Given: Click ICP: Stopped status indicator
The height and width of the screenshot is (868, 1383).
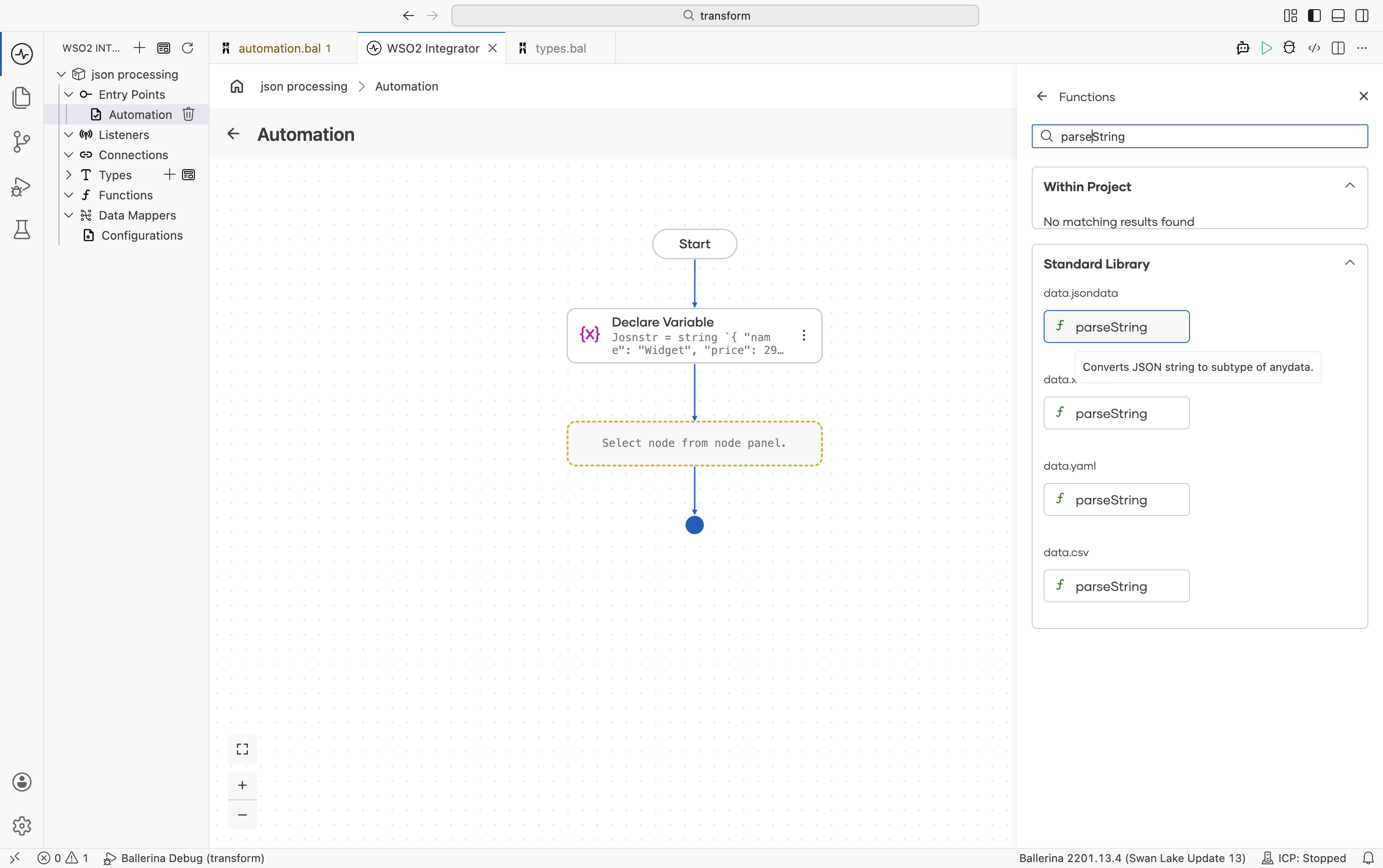Looking at the screenshot, I should (1303, 857).
